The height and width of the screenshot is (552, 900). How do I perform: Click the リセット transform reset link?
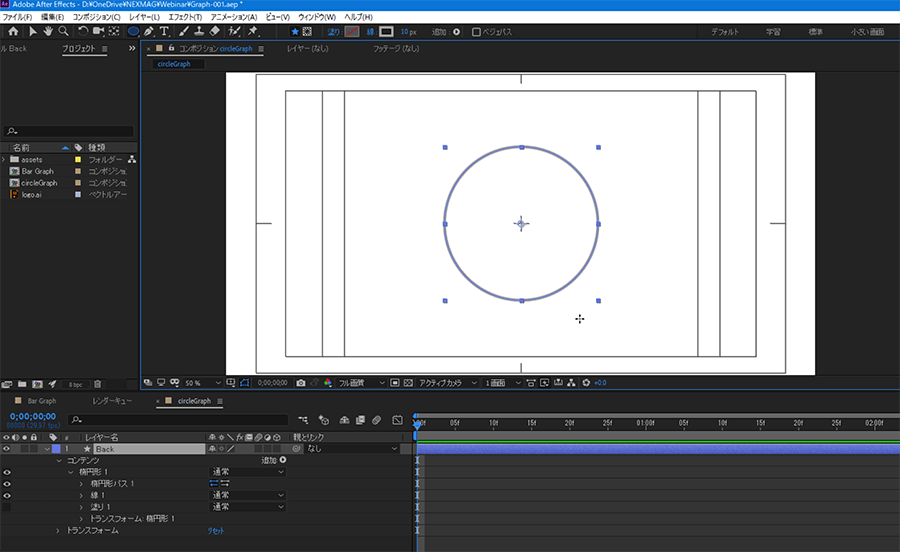[x=216, y=531]
